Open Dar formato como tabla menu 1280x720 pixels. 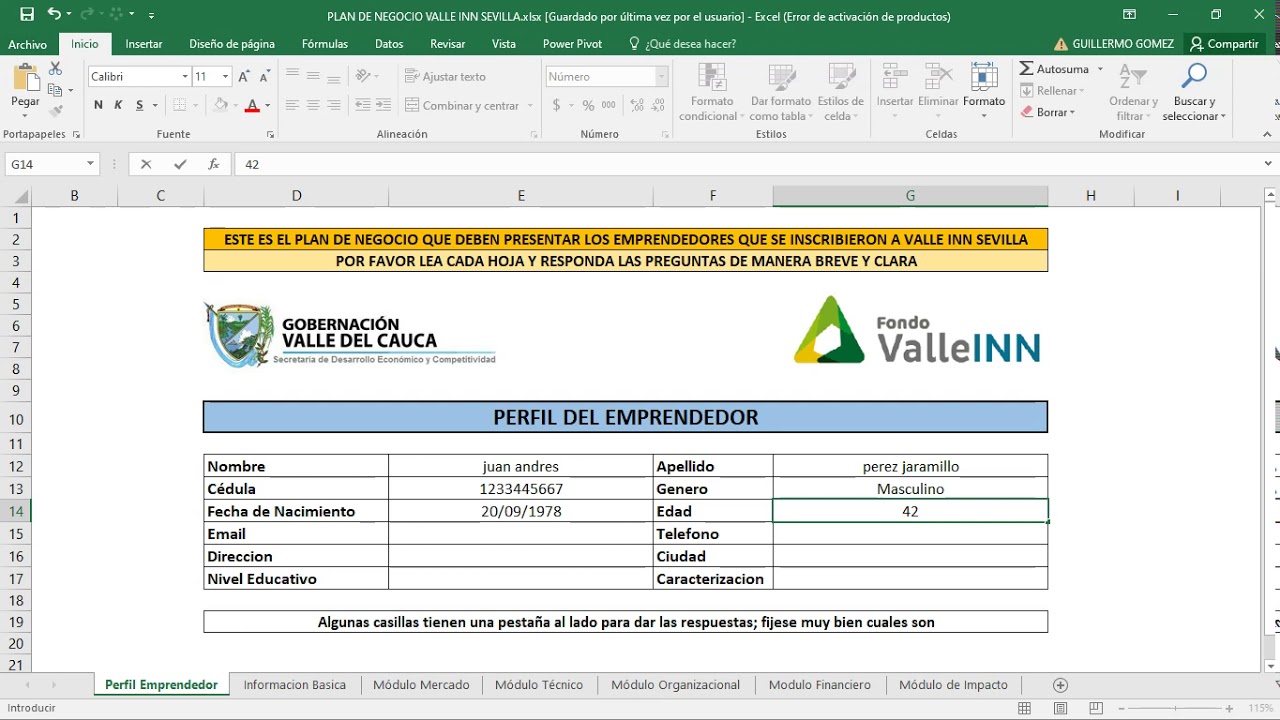(x=781, y=93)
